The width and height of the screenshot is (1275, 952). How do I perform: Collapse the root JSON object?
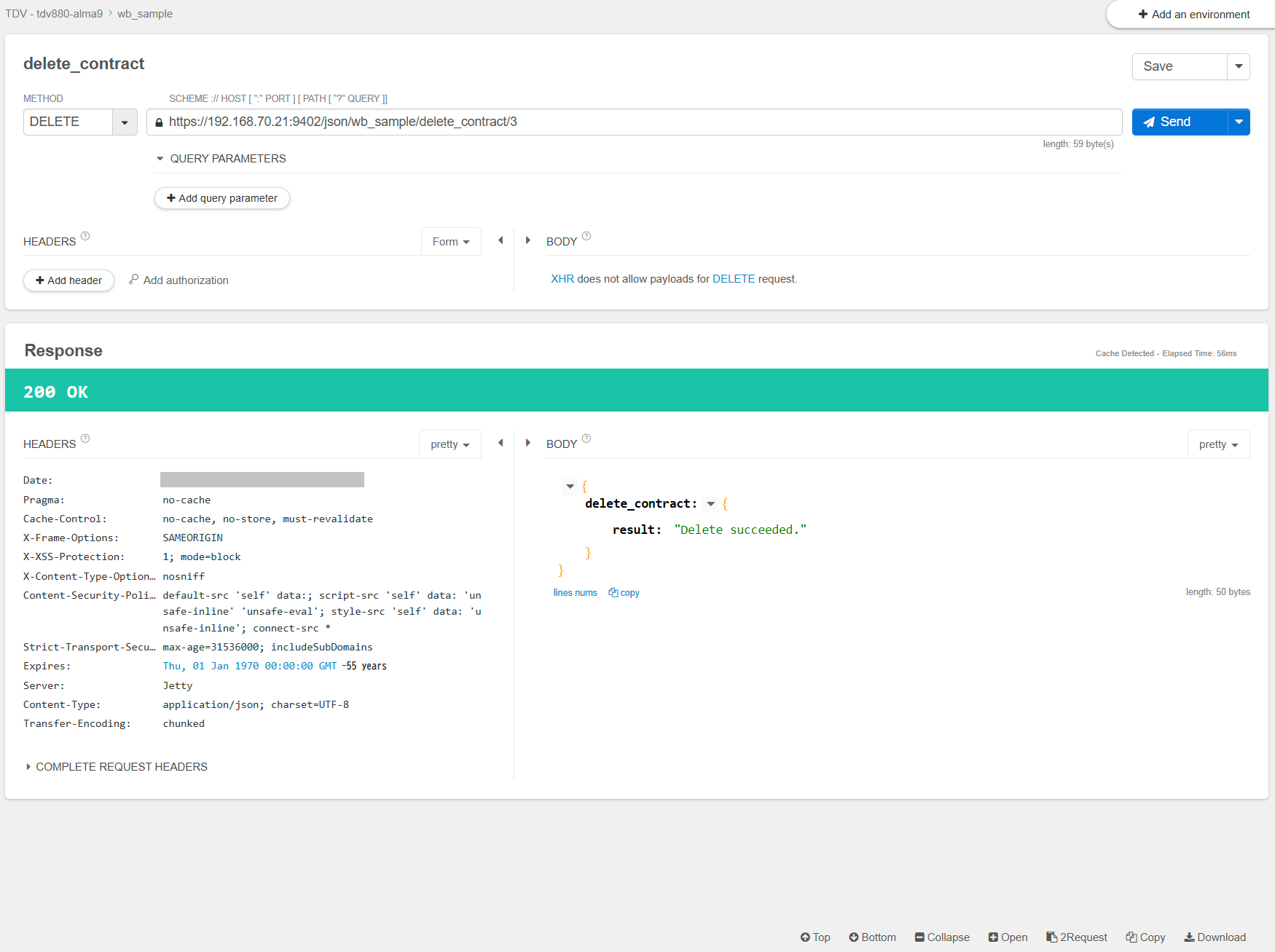(570, 486)
